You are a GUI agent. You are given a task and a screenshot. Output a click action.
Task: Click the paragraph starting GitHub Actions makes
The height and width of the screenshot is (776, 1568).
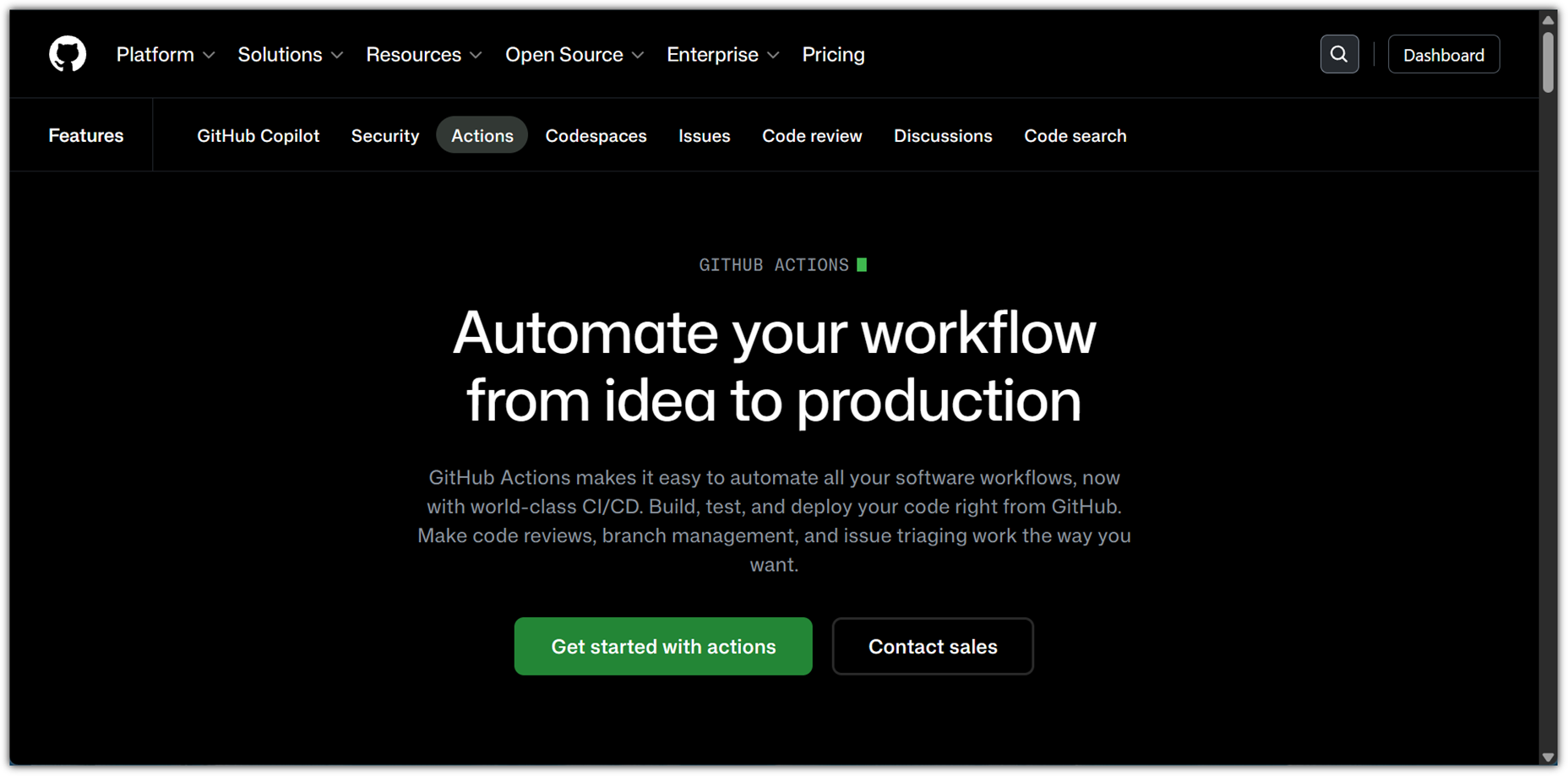pos(774,521)
